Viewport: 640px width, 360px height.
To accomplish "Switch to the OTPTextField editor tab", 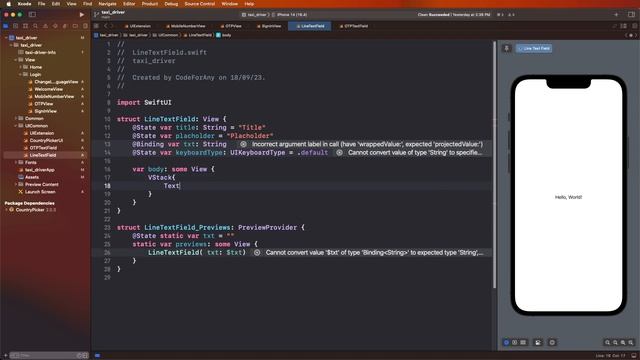I will [x=354, y=26].
